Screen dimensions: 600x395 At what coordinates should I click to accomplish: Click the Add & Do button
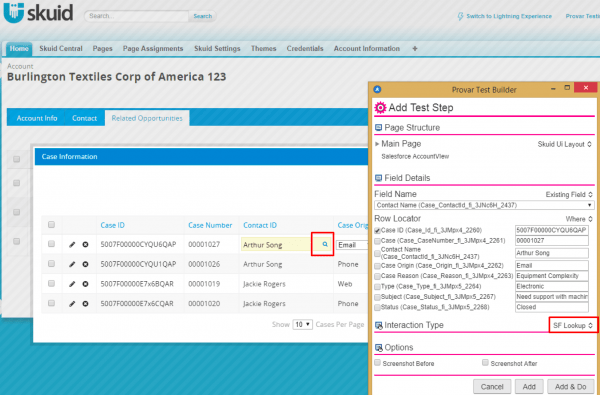click(x=571, y=387)
